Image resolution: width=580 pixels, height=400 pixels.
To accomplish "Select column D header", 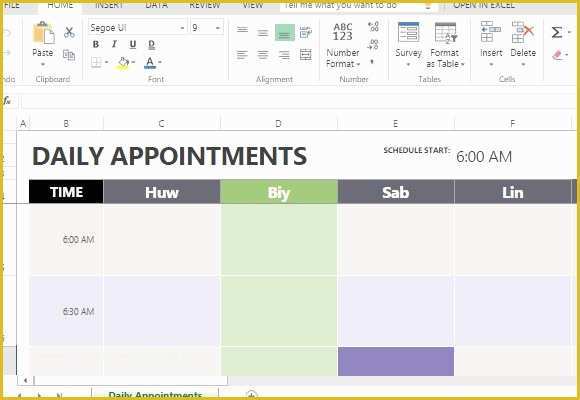I will click(x=279, y=124).
